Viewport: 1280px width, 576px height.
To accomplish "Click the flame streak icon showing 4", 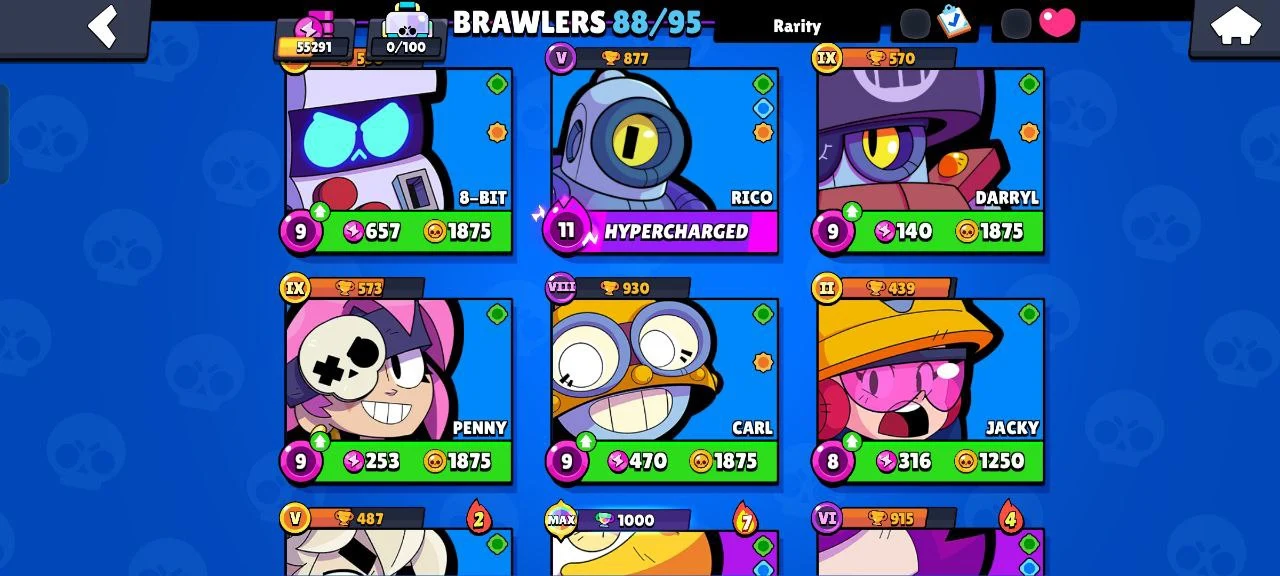I will point(1010,518).
